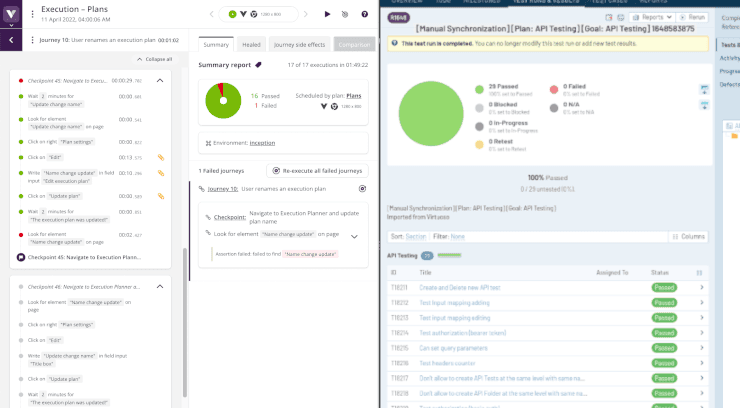Go to previous execution arrow
The width and height of the screenshot is (740, 408).
(211, 14)
